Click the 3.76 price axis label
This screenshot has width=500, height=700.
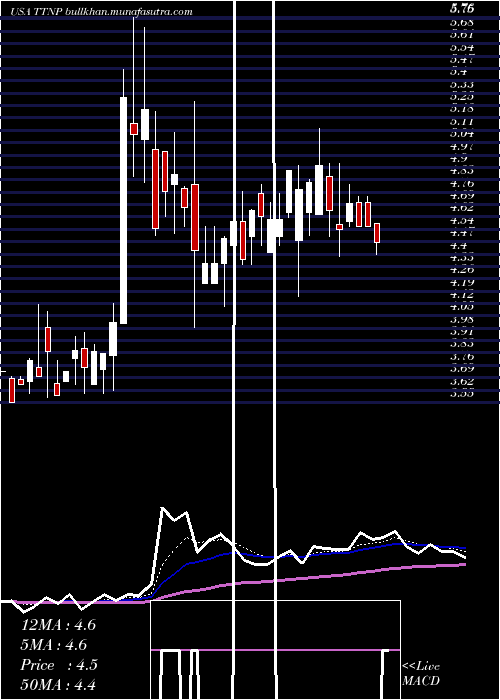462,356
